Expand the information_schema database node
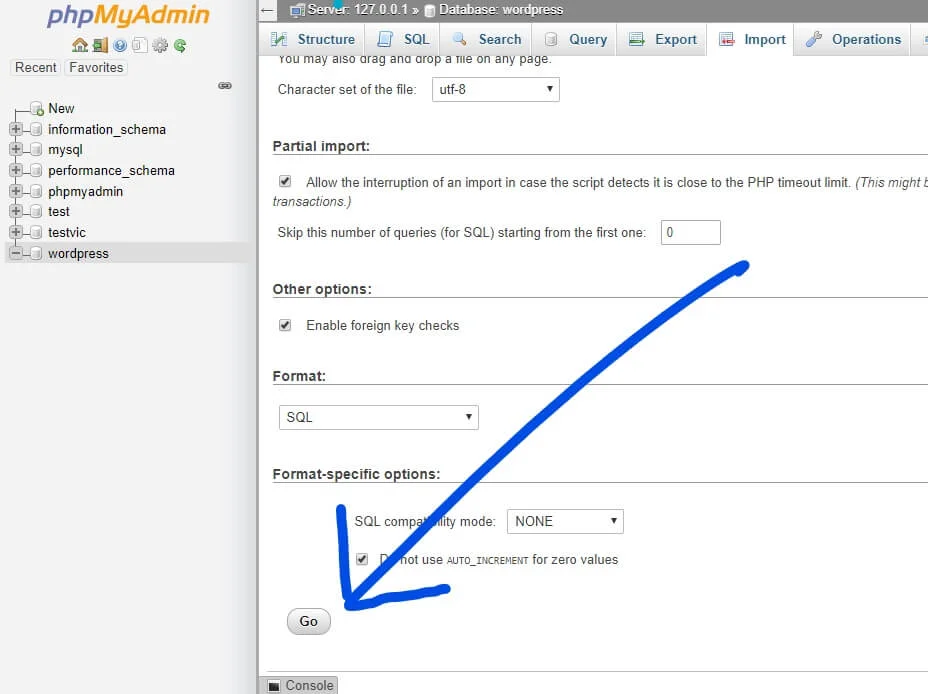This screenshot has width=928, height=694. pos(16,129)
